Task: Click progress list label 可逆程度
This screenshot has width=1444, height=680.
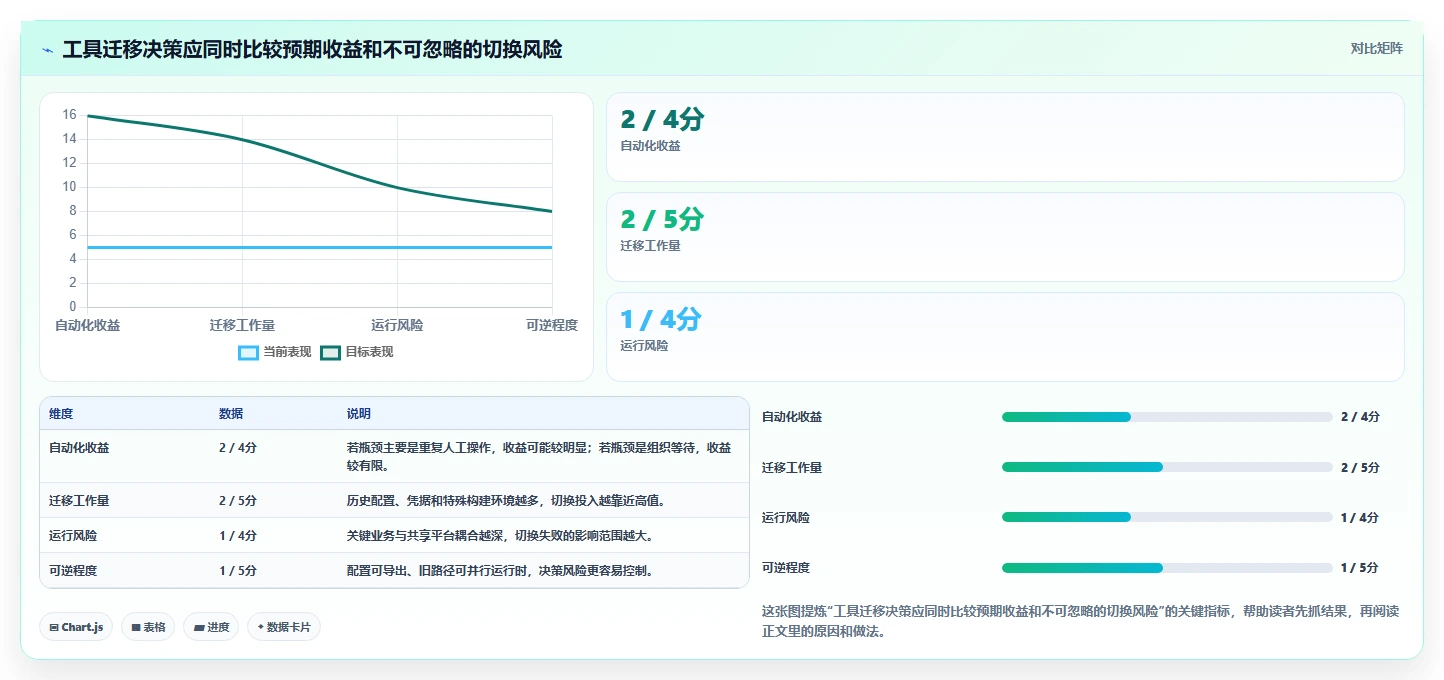Action: [x=786, y=567]
